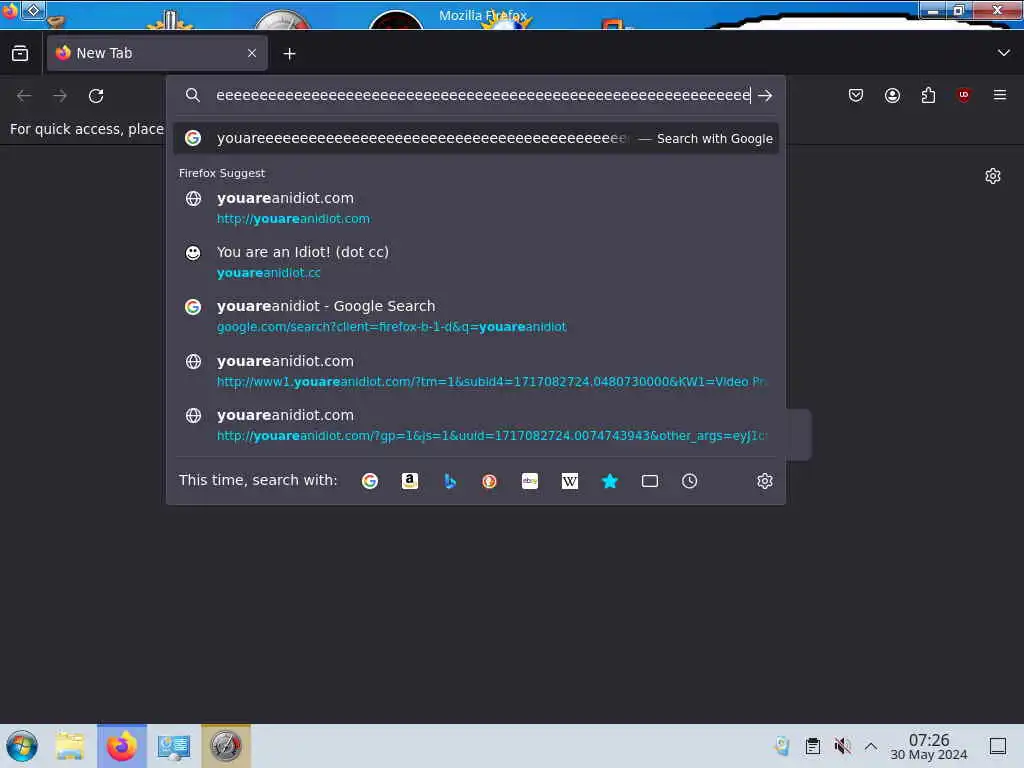Click the Go arrow in address bar
Image resolution: width=1024 pixels, height=768 pixels.
[765, 95]
